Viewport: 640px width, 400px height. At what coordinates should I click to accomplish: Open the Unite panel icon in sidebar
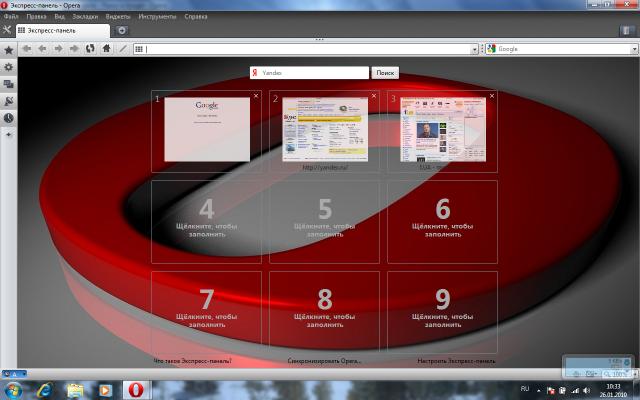pyautogui.click(x=9, y=84)
